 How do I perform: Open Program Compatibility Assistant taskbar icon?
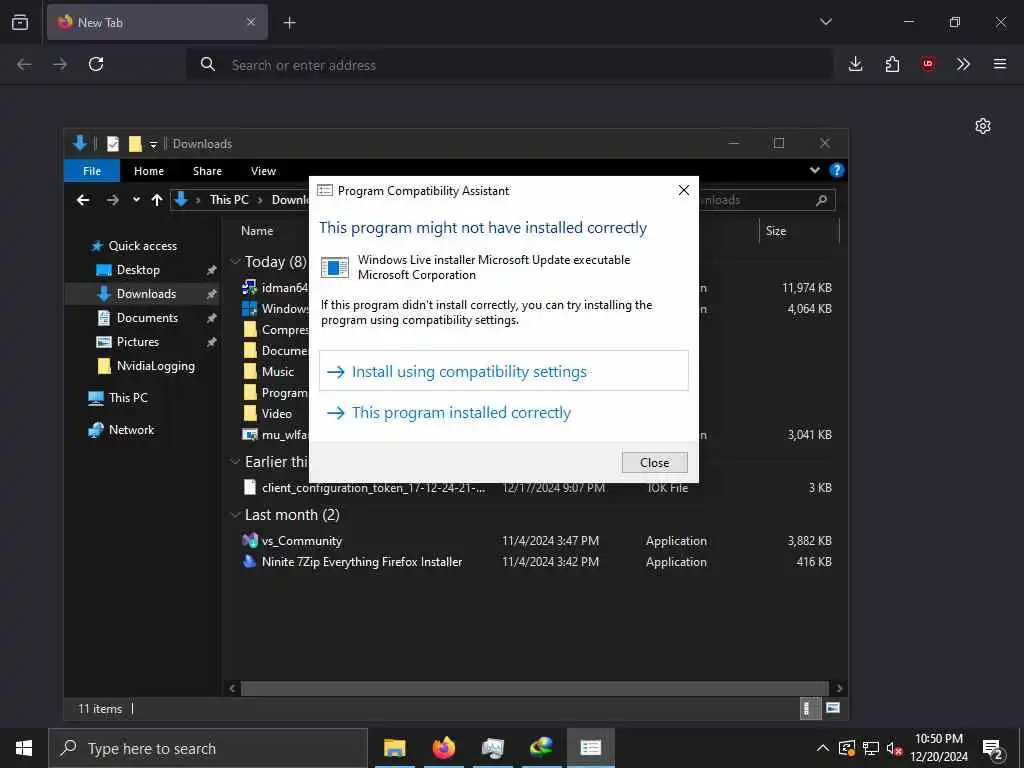tap(590, 748)
